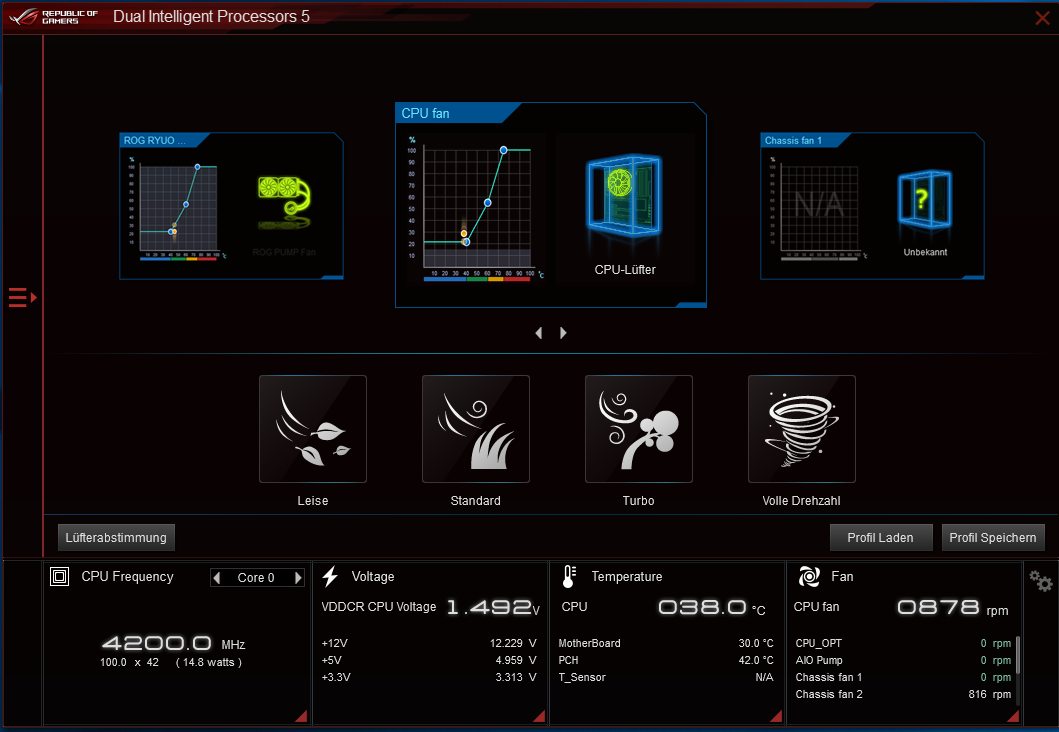Click the '+5V' voltage row
The image size is (1059, 732).
(429, 660)
